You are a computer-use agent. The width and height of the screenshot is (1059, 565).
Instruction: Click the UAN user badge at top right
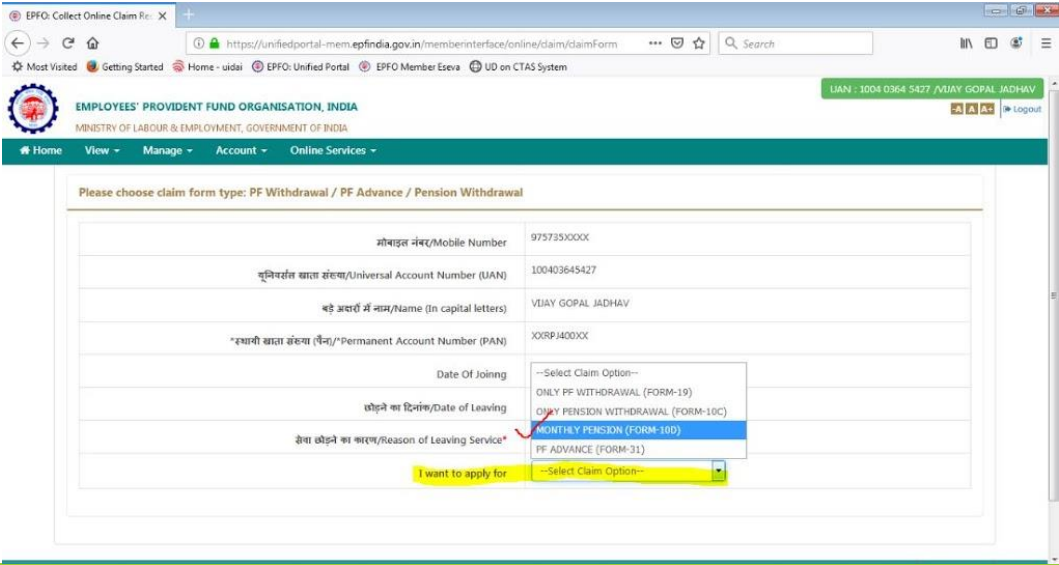tap(932, 89)
